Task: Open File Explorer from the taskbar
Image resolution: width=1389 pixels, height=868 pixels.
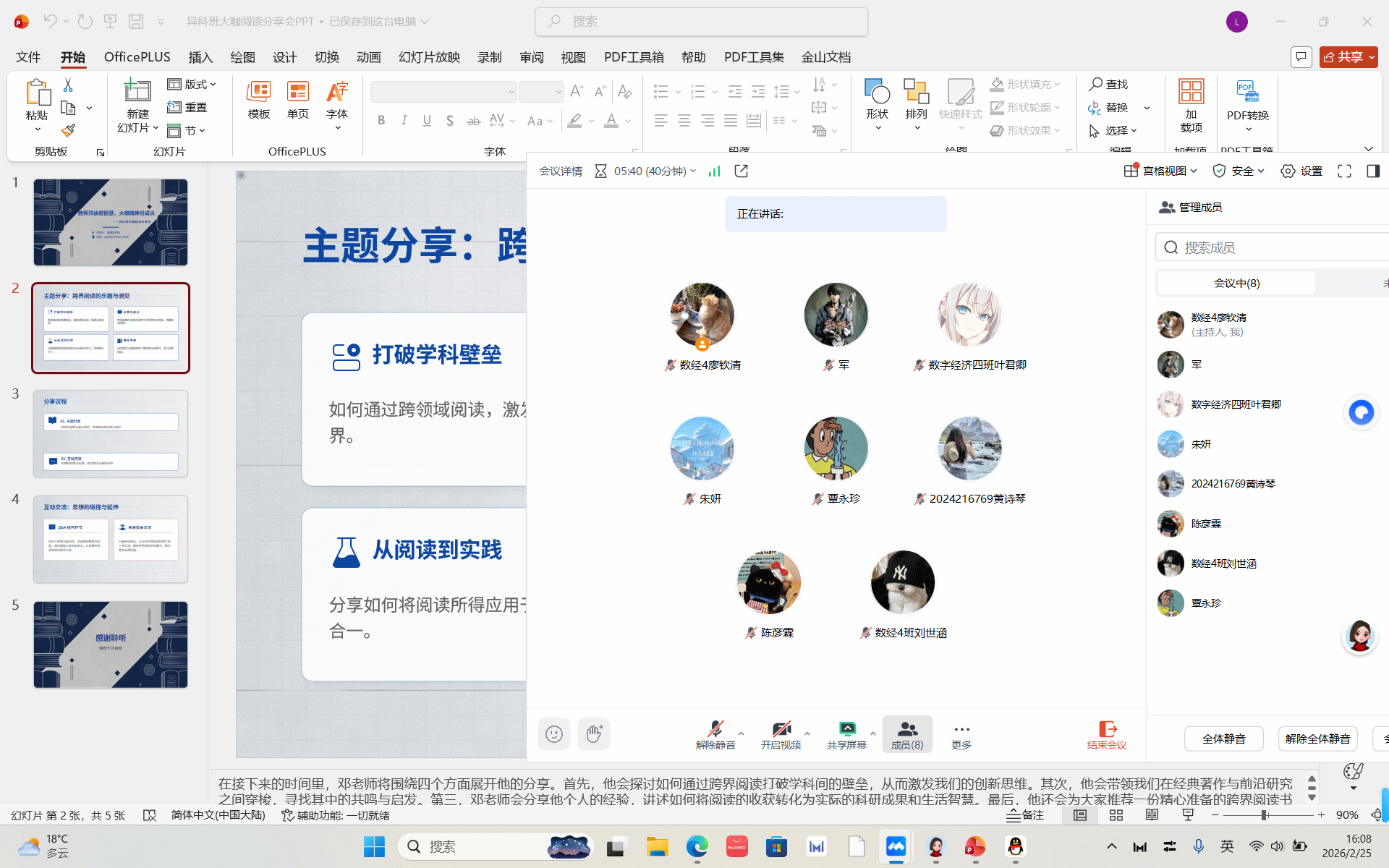Action: (658, 846)
